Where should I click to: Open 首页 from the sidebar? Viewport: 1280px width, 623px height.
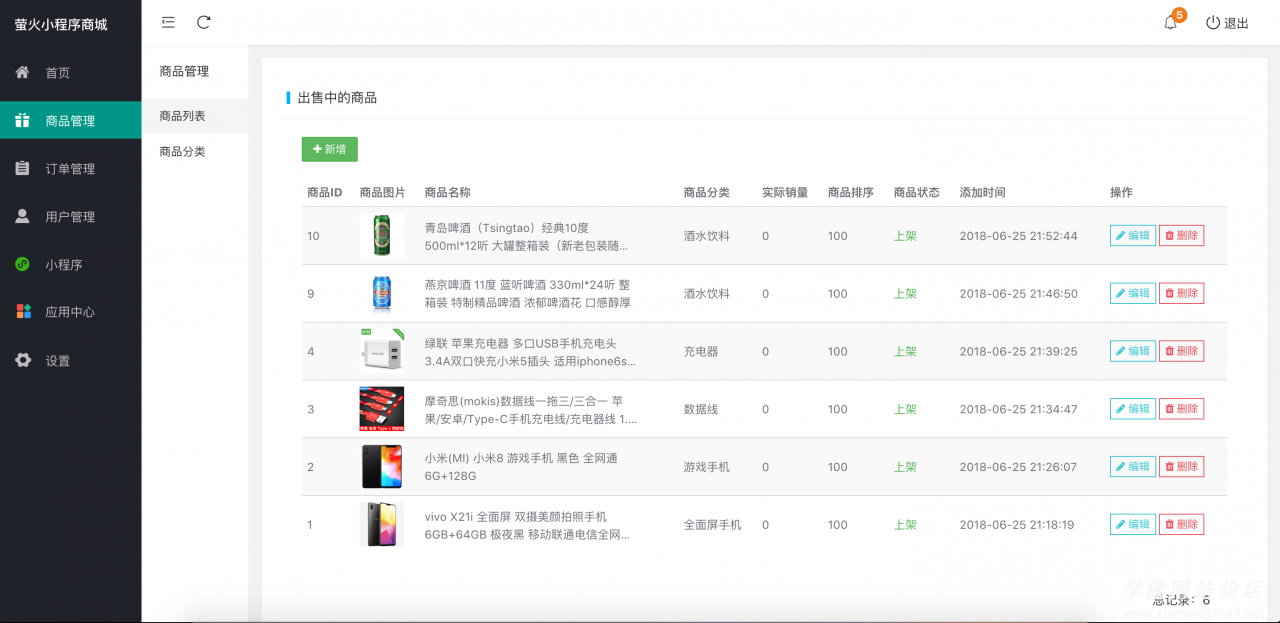click(x=57, y=71)
